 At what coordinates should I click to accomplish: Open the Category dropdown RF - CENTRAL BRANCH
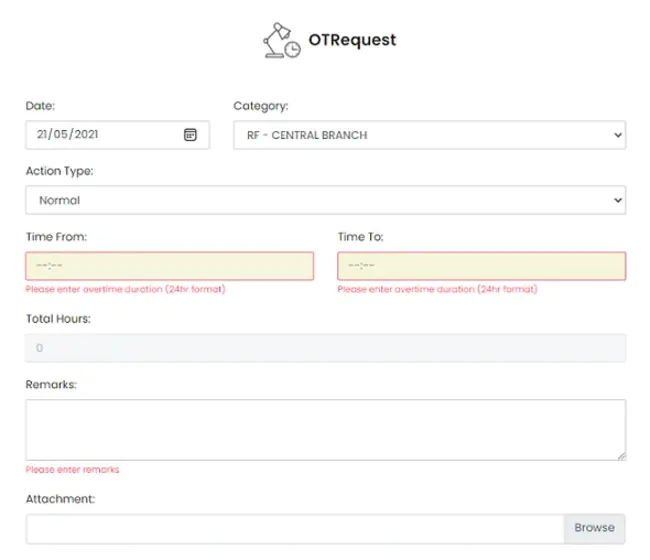[x=429, y=135]
